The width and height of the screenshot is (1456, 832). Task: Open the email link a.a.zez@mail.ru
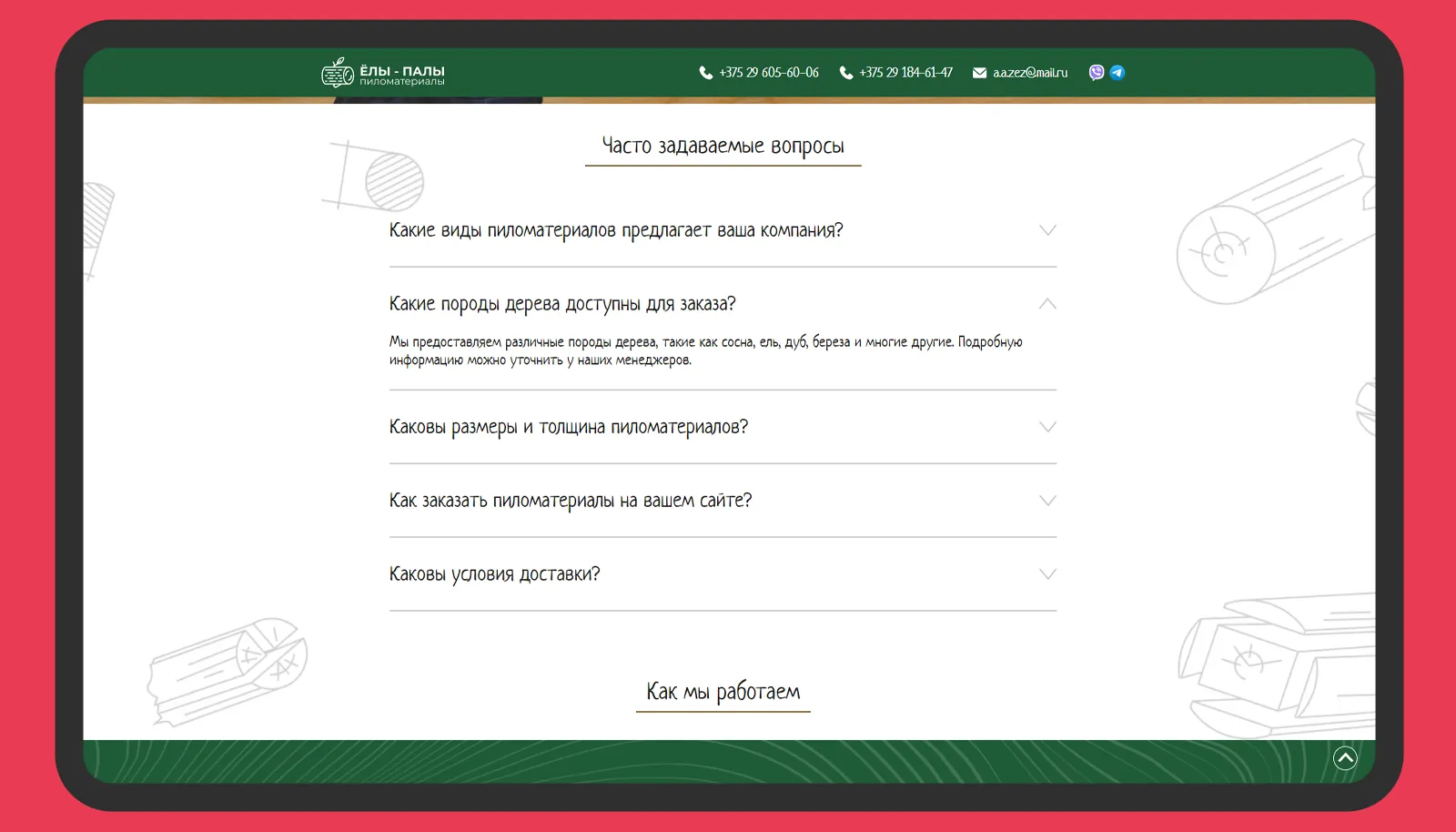click(x=1030, y=73)
